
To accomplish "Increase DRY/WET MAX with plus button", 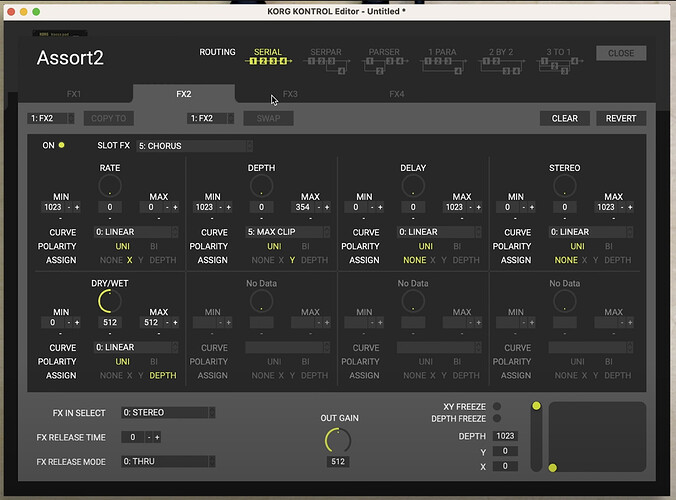I will [175, 322].
